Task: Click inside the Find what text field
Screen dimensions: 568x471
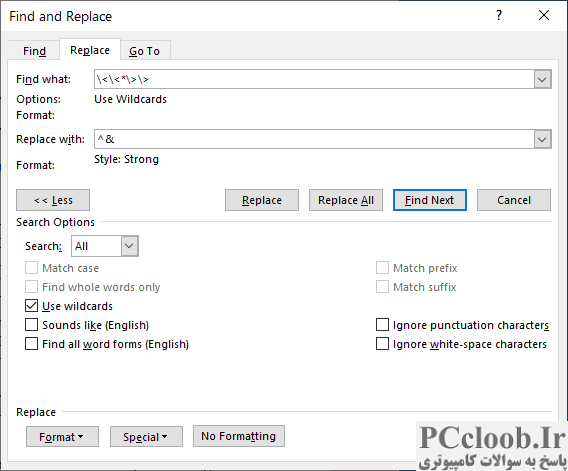Action: [x=314, y=79]
